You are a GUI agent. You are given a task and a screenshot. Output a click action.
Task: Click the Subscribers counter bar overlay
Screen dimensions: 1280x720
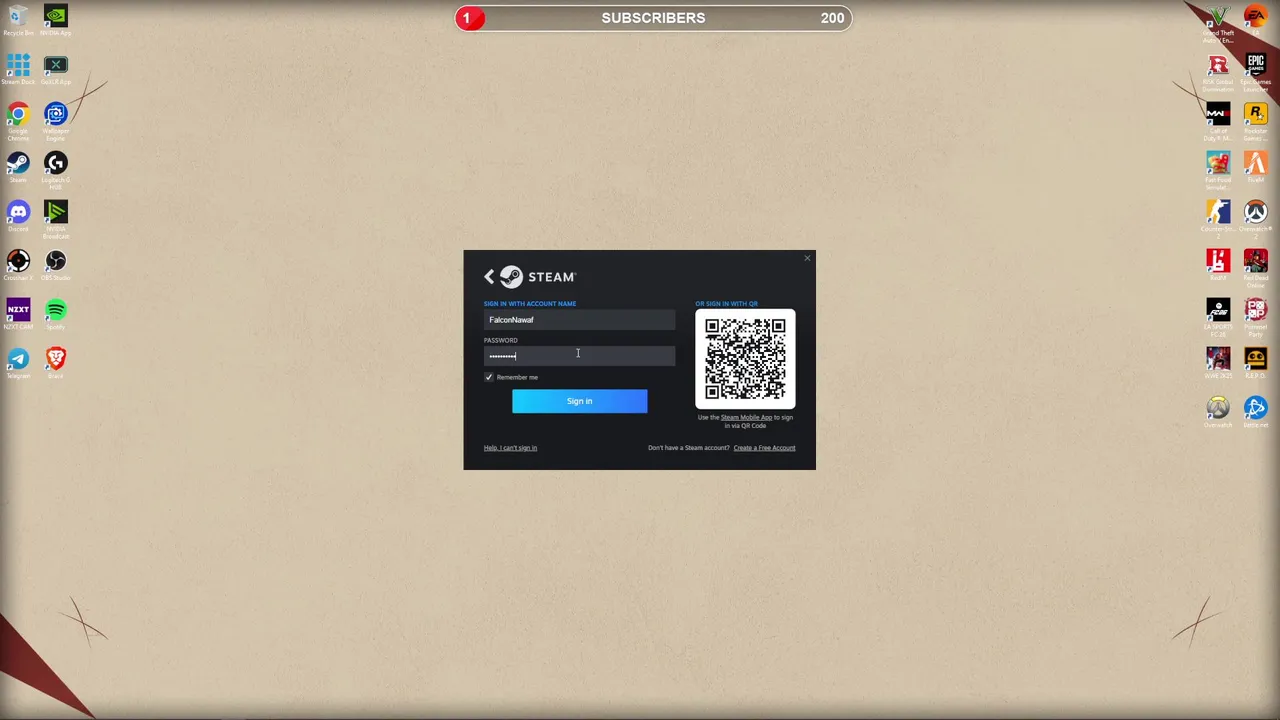pyautogui.click(x=653, y=18)
